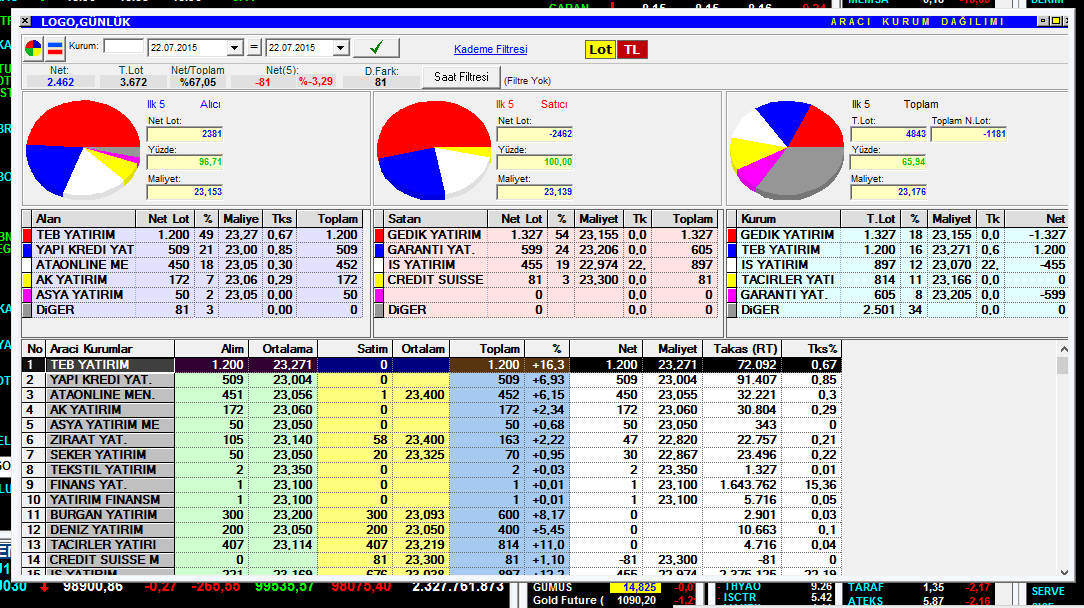Open the start date dropdown
Image resolution: width=1084 pixels, height=608 pixels.
coord(235,48)
